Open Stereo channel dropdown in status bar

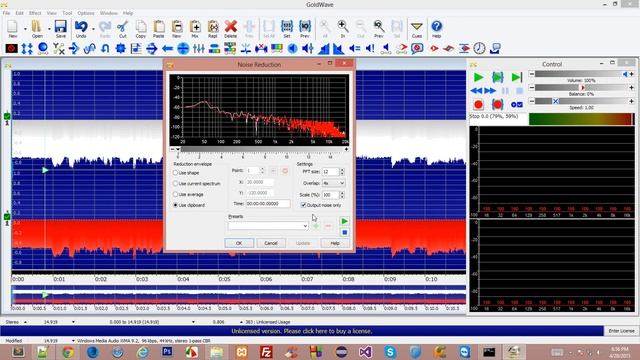(x=25, y=322)
